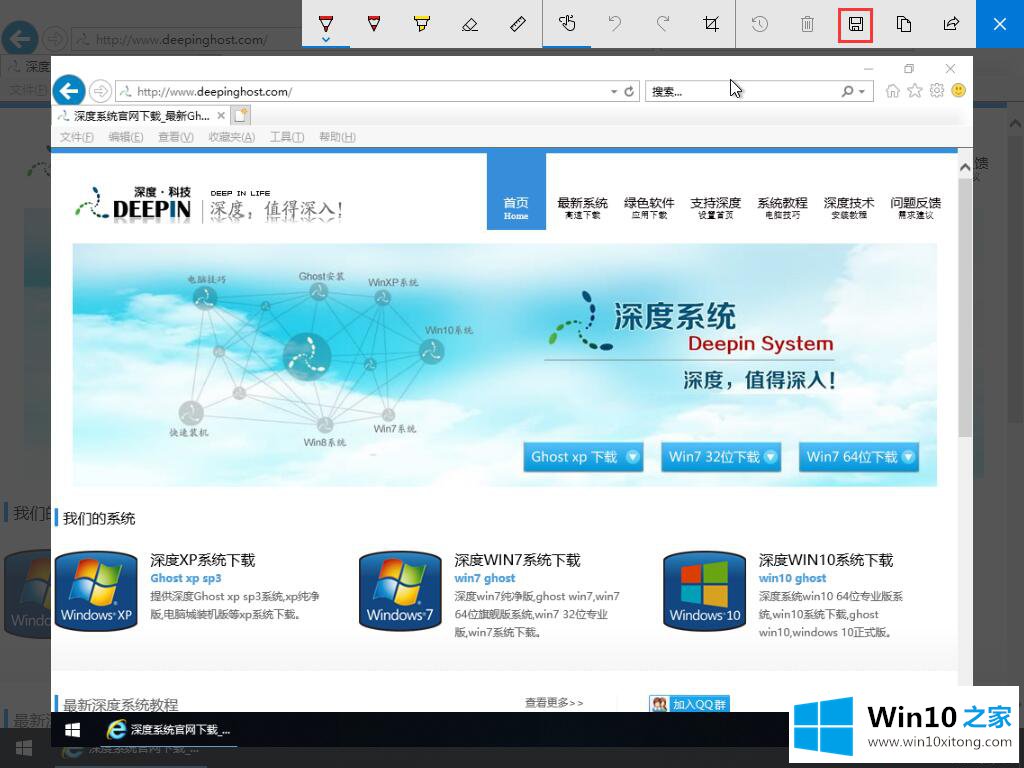Copy the sketch to clipboard
1024x768 pixels.
tap(904, 24)
